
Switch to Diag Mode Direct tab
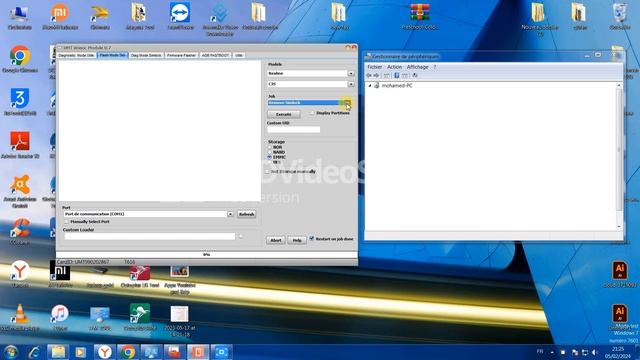(146, 55)
